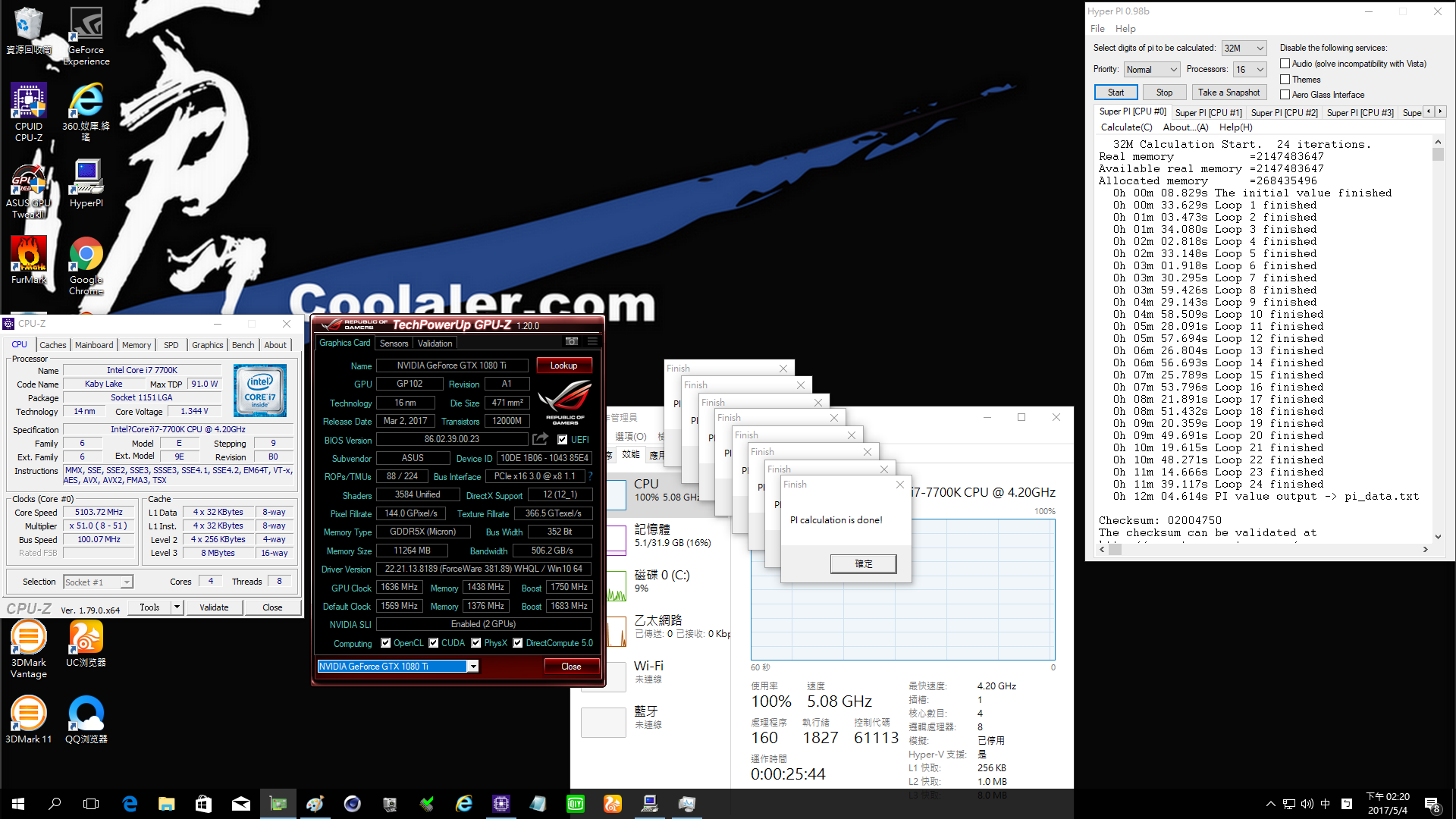
Task: Open 3DMark 11 desktop icon
Action: tap(29, 720)
